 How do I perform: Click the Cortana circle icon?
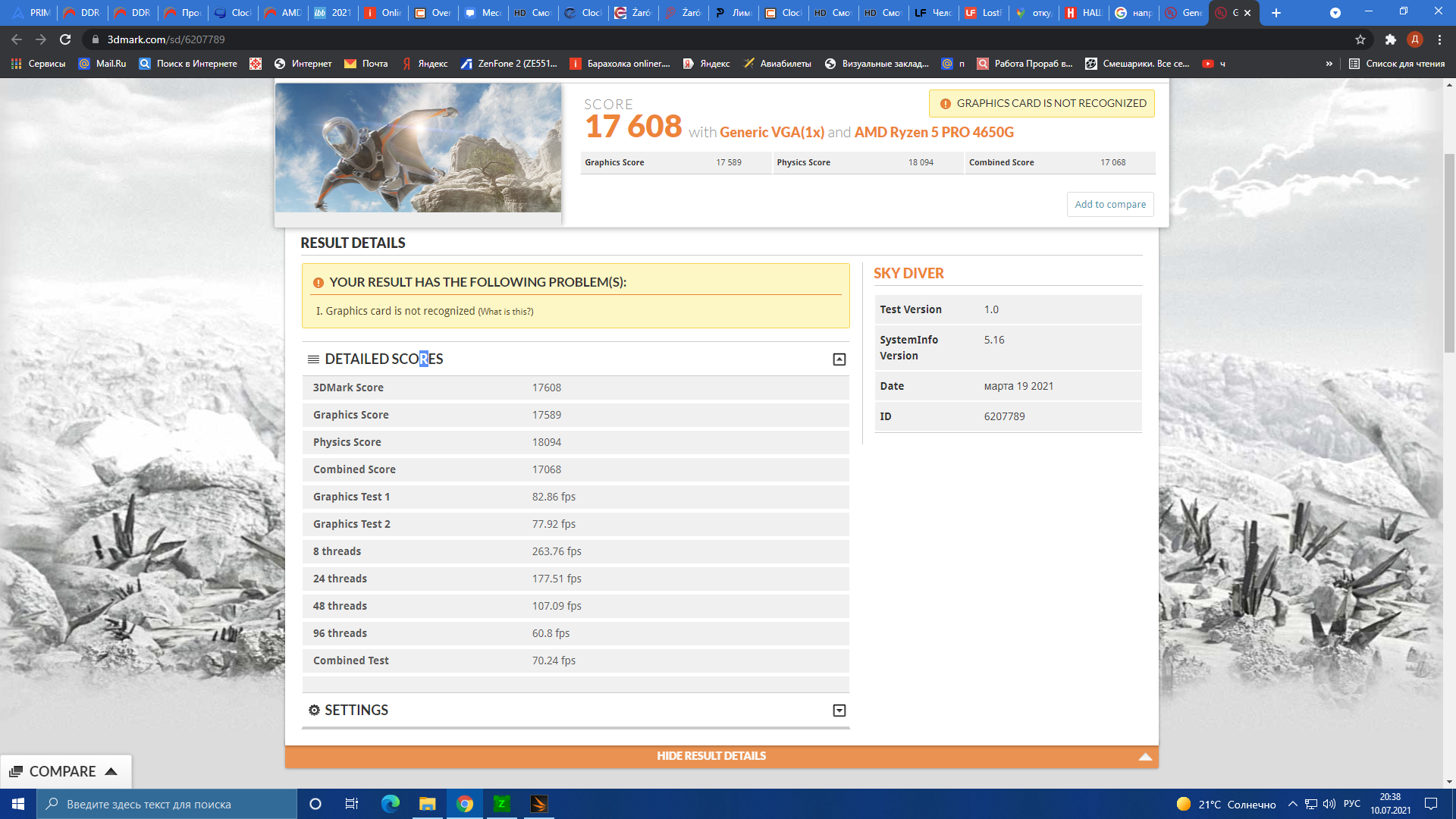315,804
